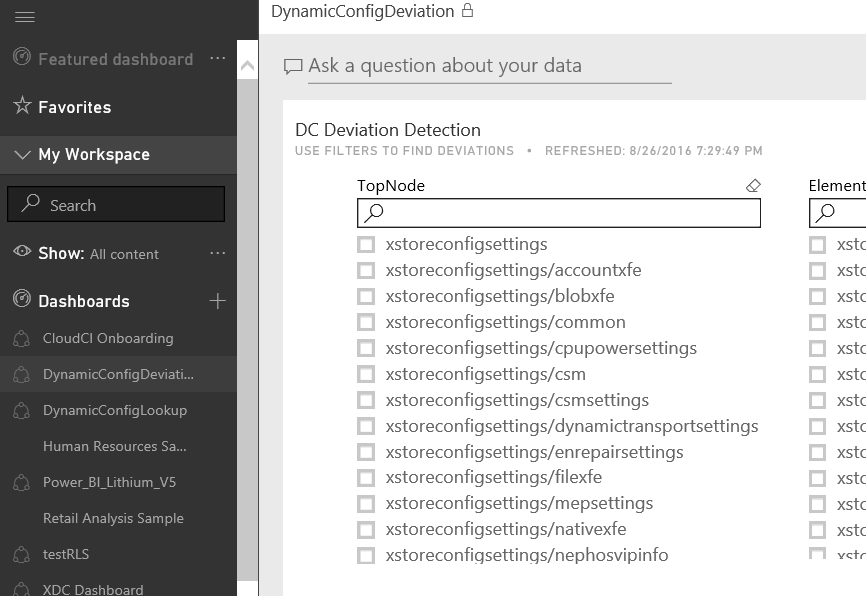
Task: Open Retail Analysis Sample dashboard
Action: click(x=113, y=518)
